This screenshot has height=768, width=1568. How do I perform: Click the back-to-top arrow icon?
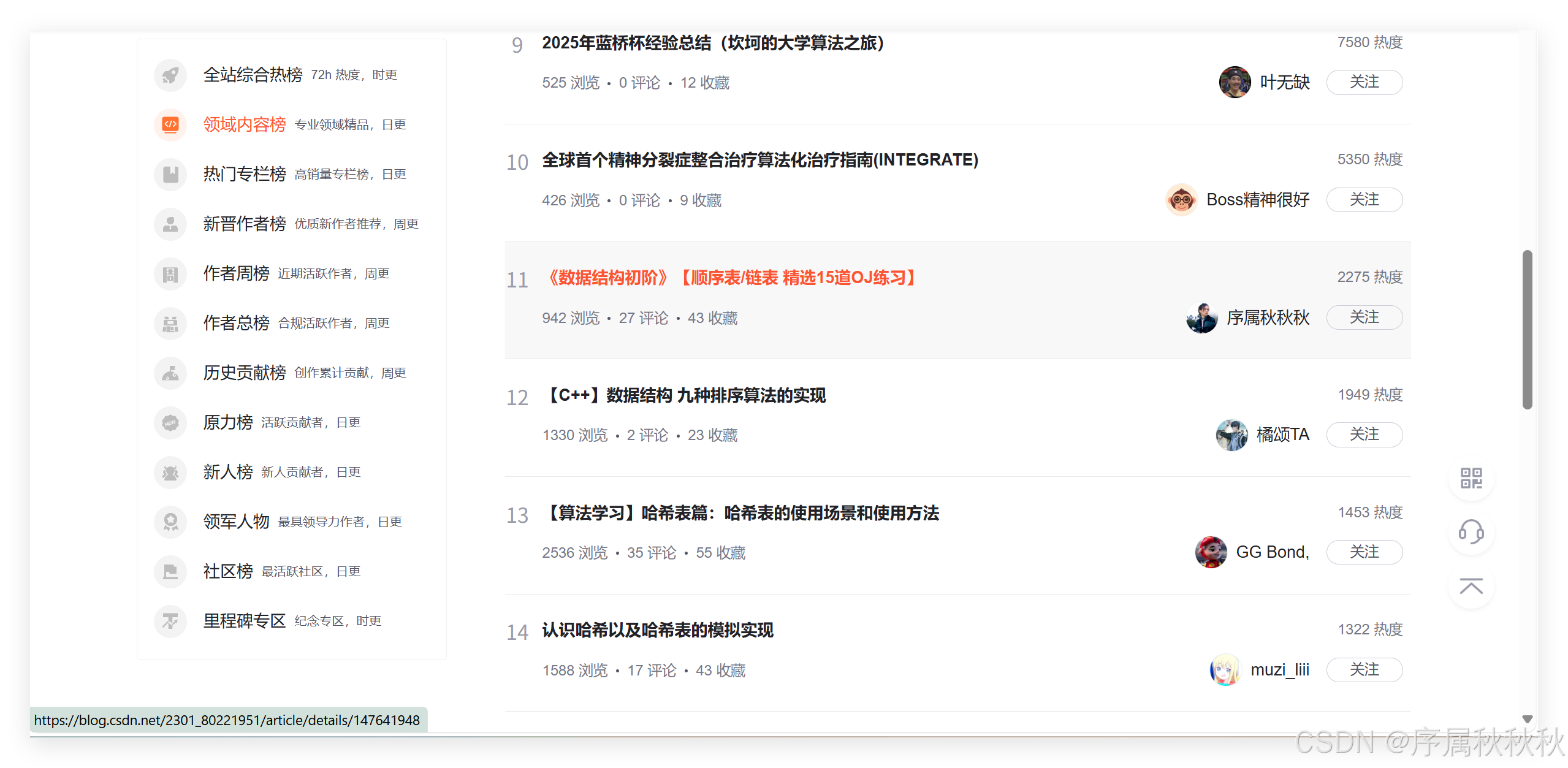(1471, 587)
